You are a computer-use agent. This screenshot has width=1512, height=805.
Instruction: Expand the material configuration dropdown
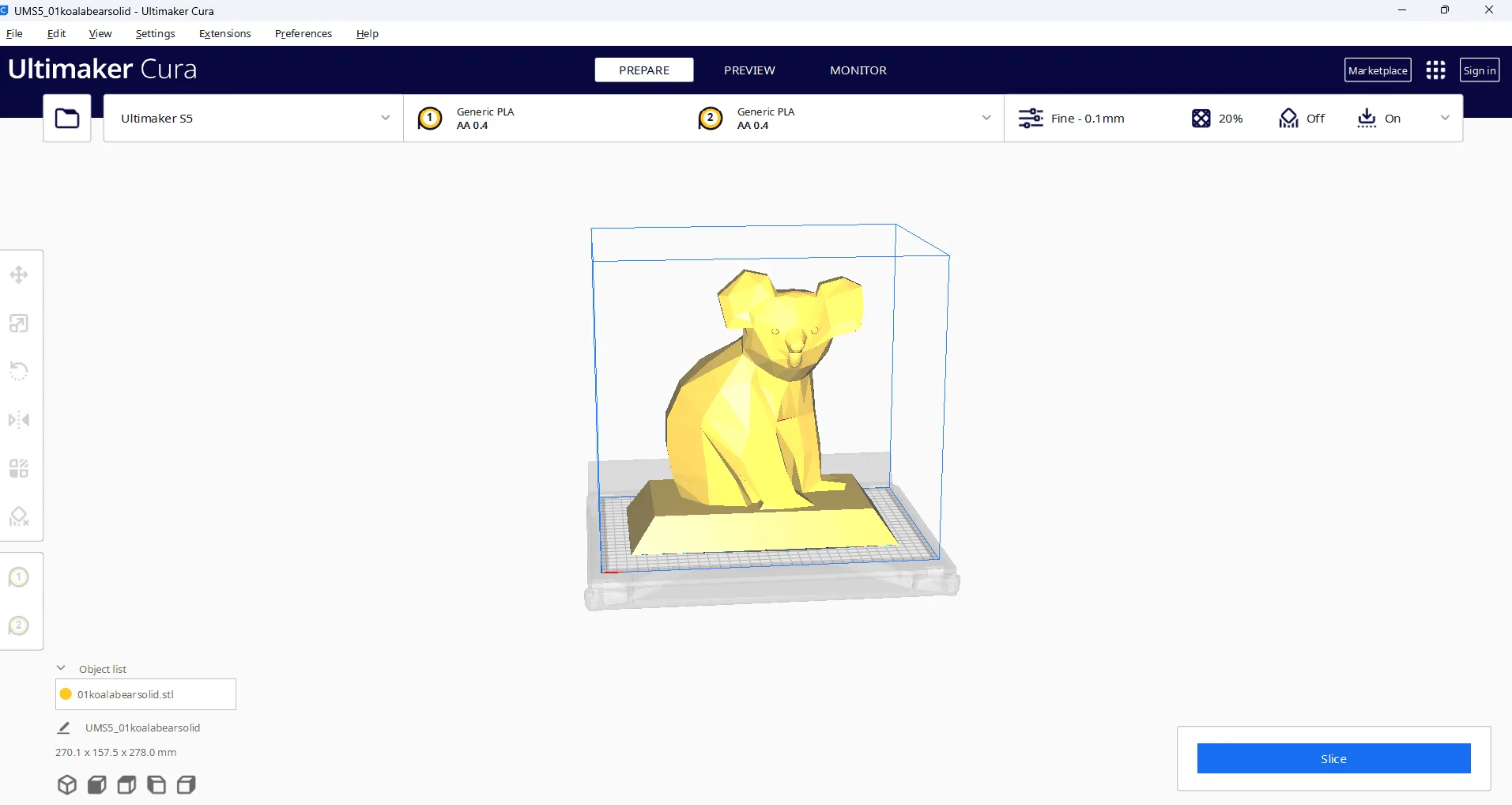click(986, 119)
